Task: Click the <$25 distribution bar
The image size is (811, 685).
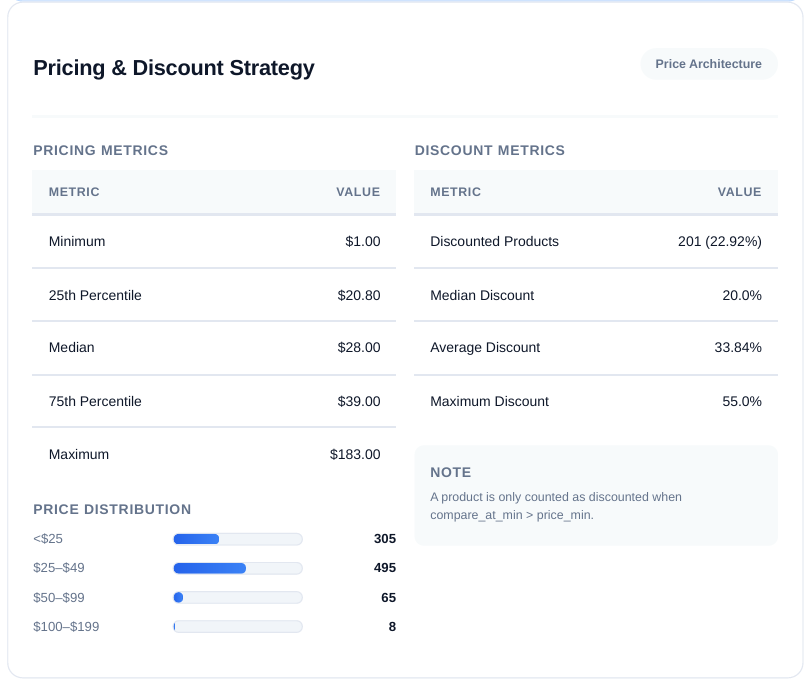Action: [237, 539]
